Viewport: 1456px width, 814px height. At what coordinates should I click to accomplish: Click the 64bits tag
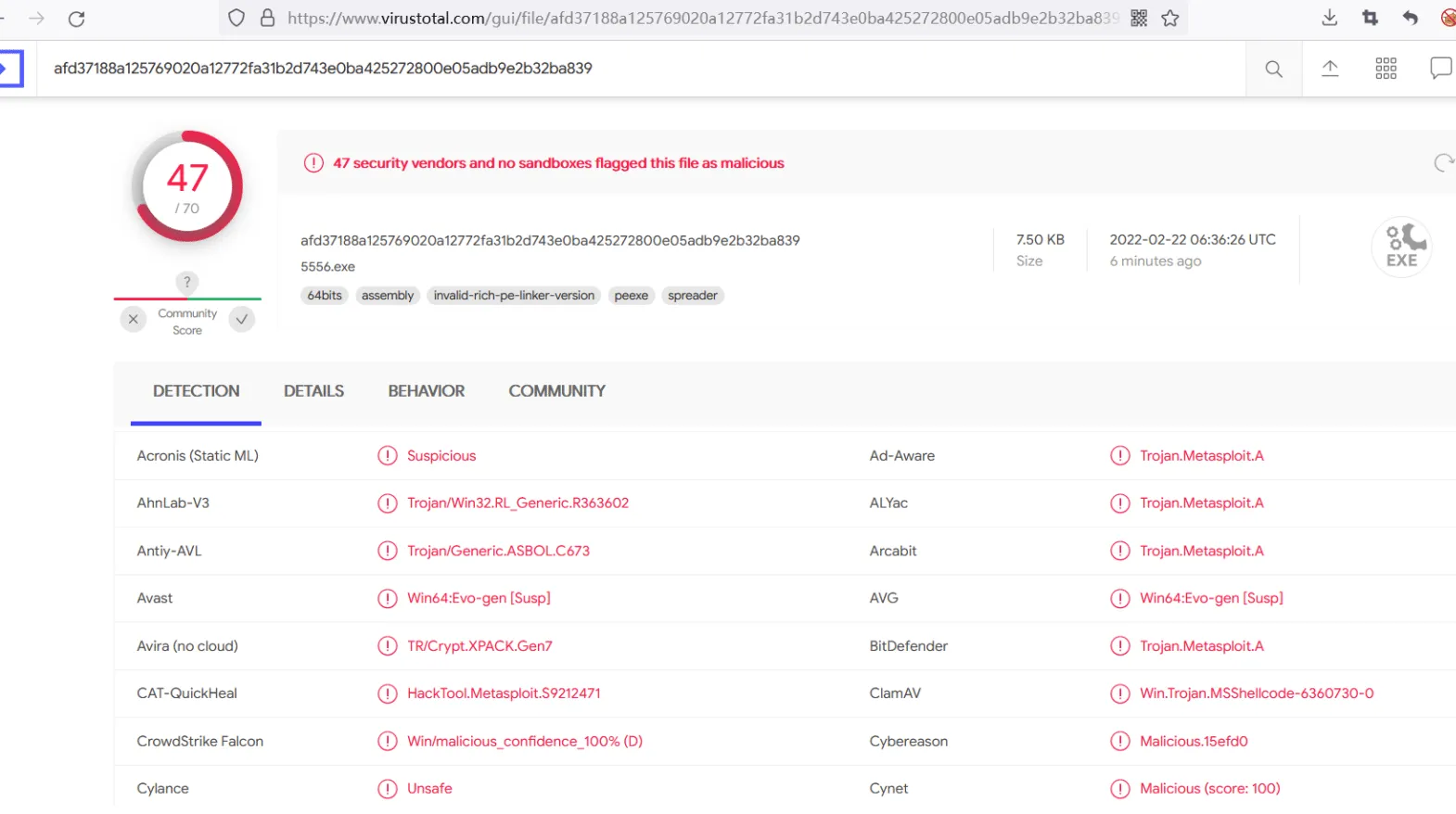point(325,296)
